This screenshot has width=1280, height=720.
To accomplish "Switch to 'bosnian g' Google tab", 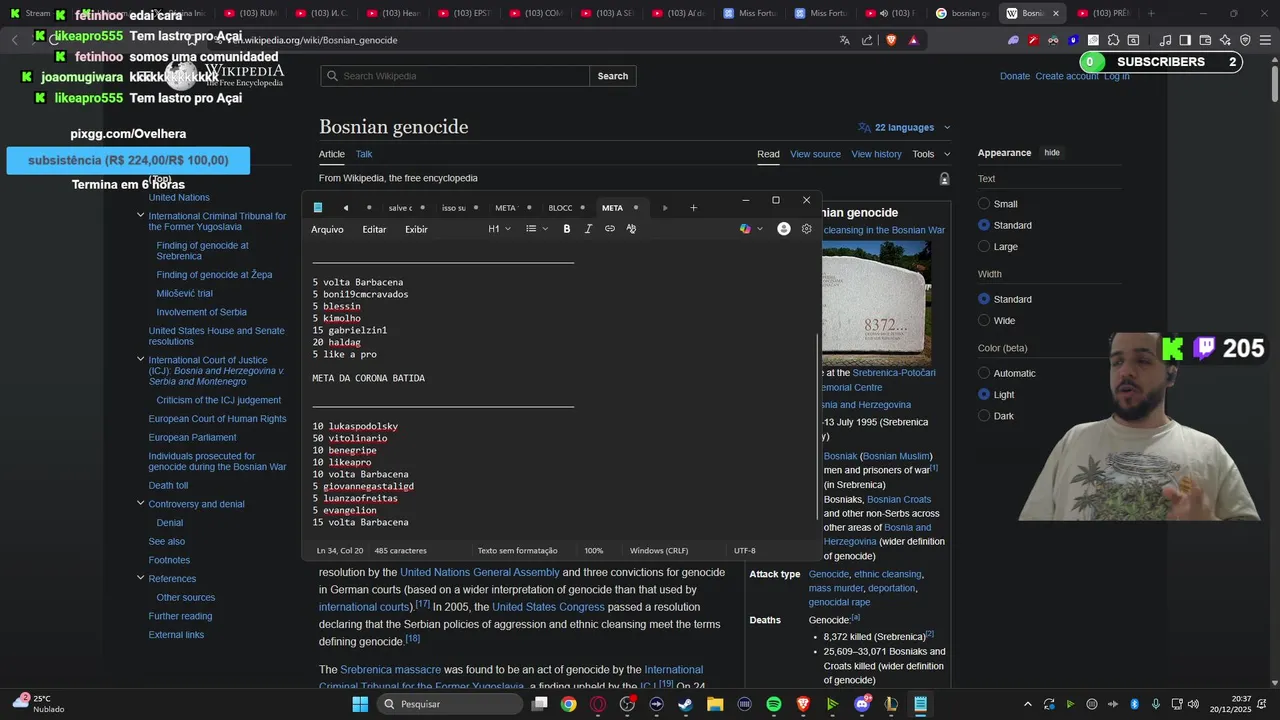I will coord(963,13).
